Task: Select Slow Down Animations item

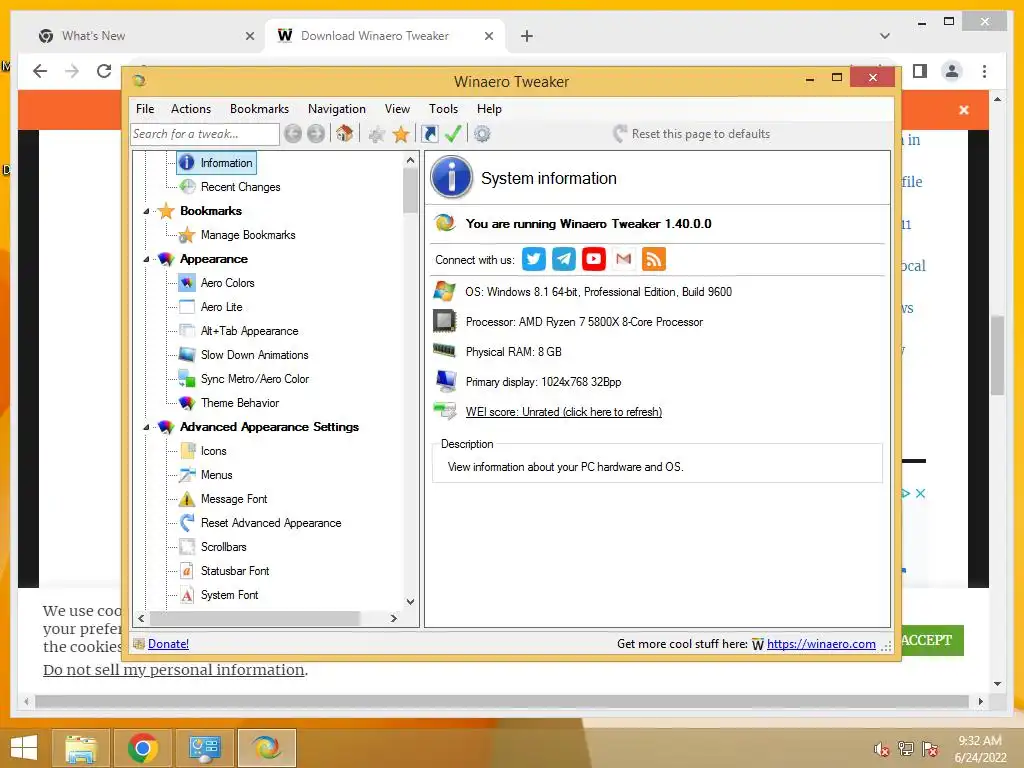Action: click(255, 355)
